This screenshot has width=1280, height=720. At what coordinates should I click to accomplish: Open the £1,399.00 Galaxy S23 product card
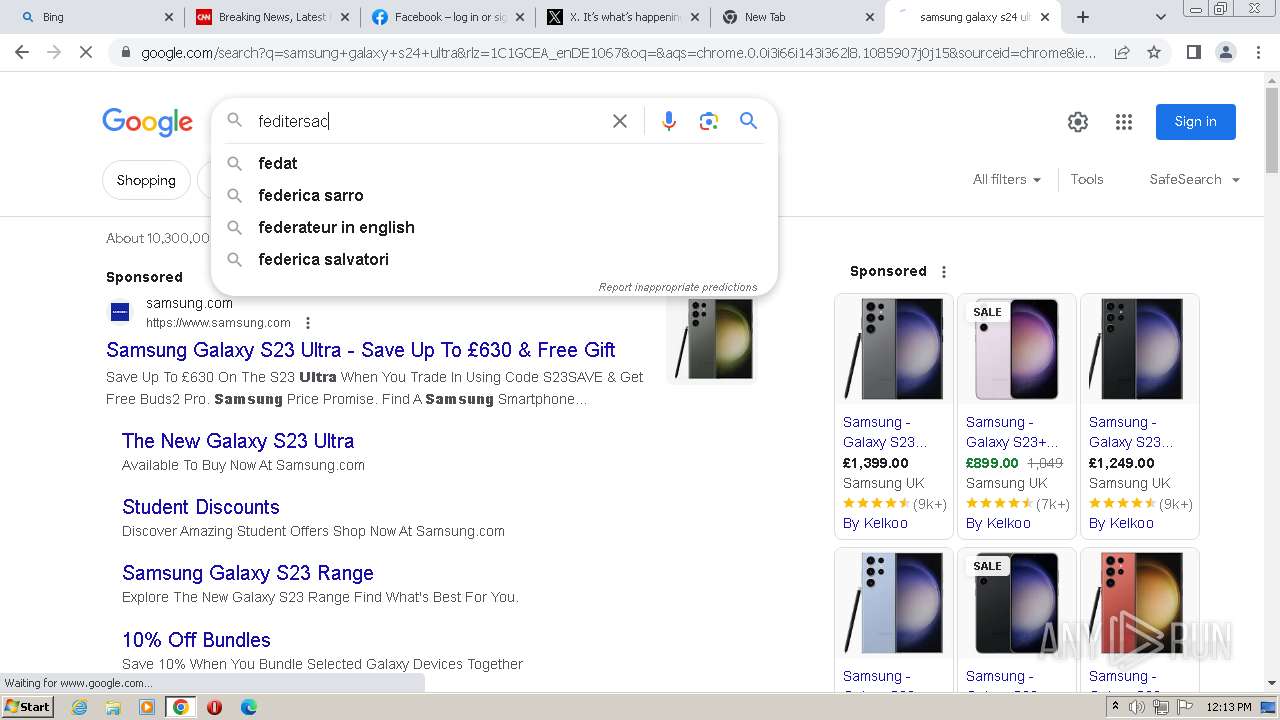894,416
